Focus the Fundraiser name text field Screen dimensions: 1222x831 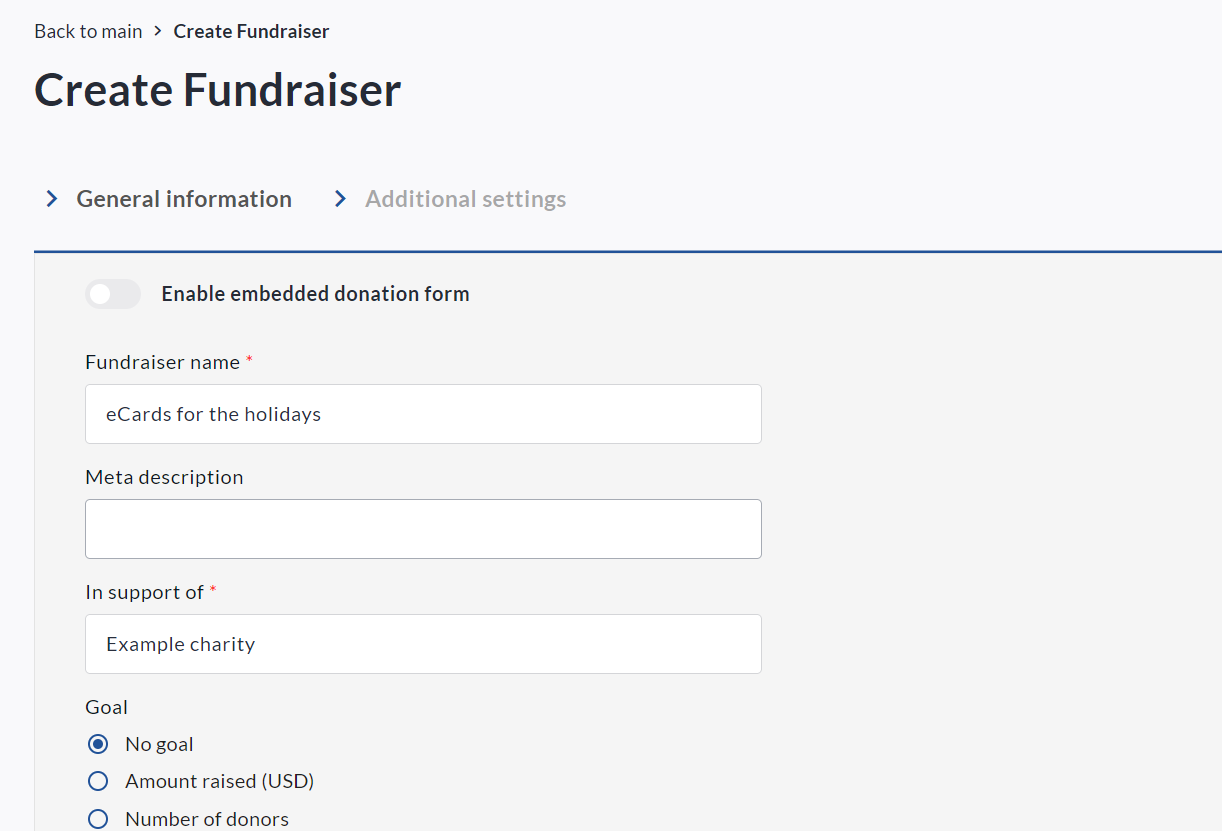coord(423,414)
